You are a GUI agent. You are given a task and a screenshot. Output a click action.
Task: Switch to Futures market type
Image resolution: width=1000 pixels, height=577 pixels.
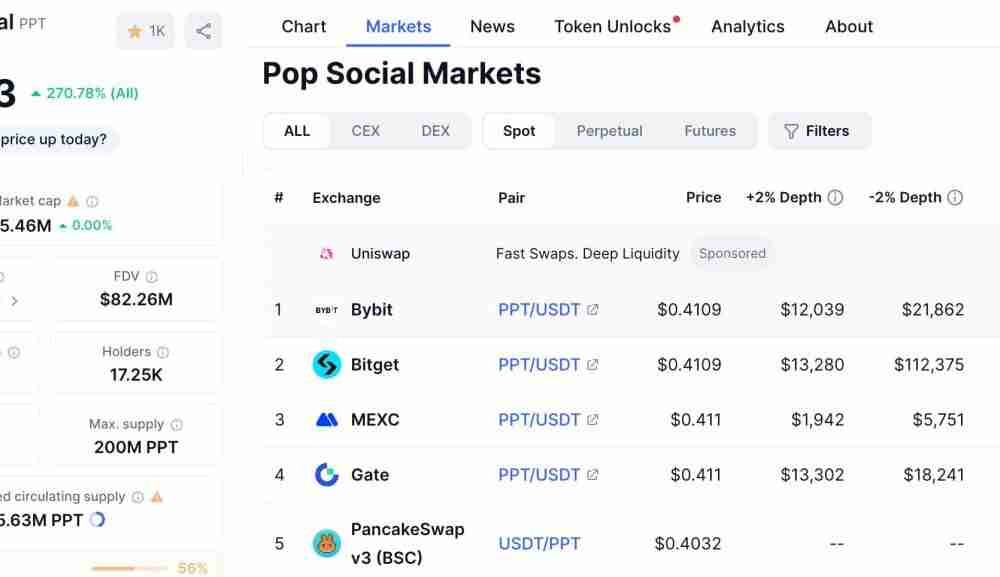point(710,131)
